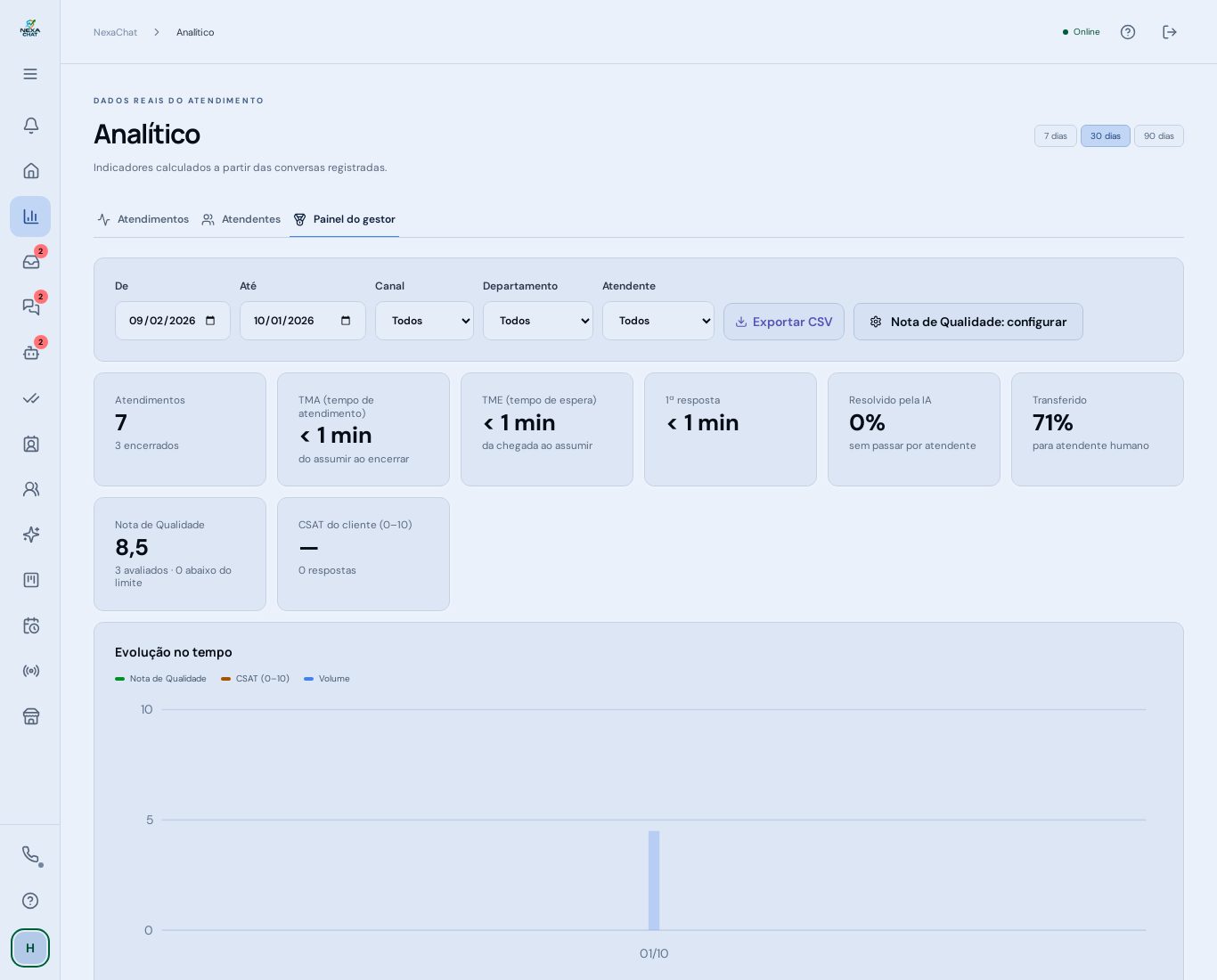Click the 01/10 volume bar in chart
The image size is (1217, 980).
coord(654,881)
